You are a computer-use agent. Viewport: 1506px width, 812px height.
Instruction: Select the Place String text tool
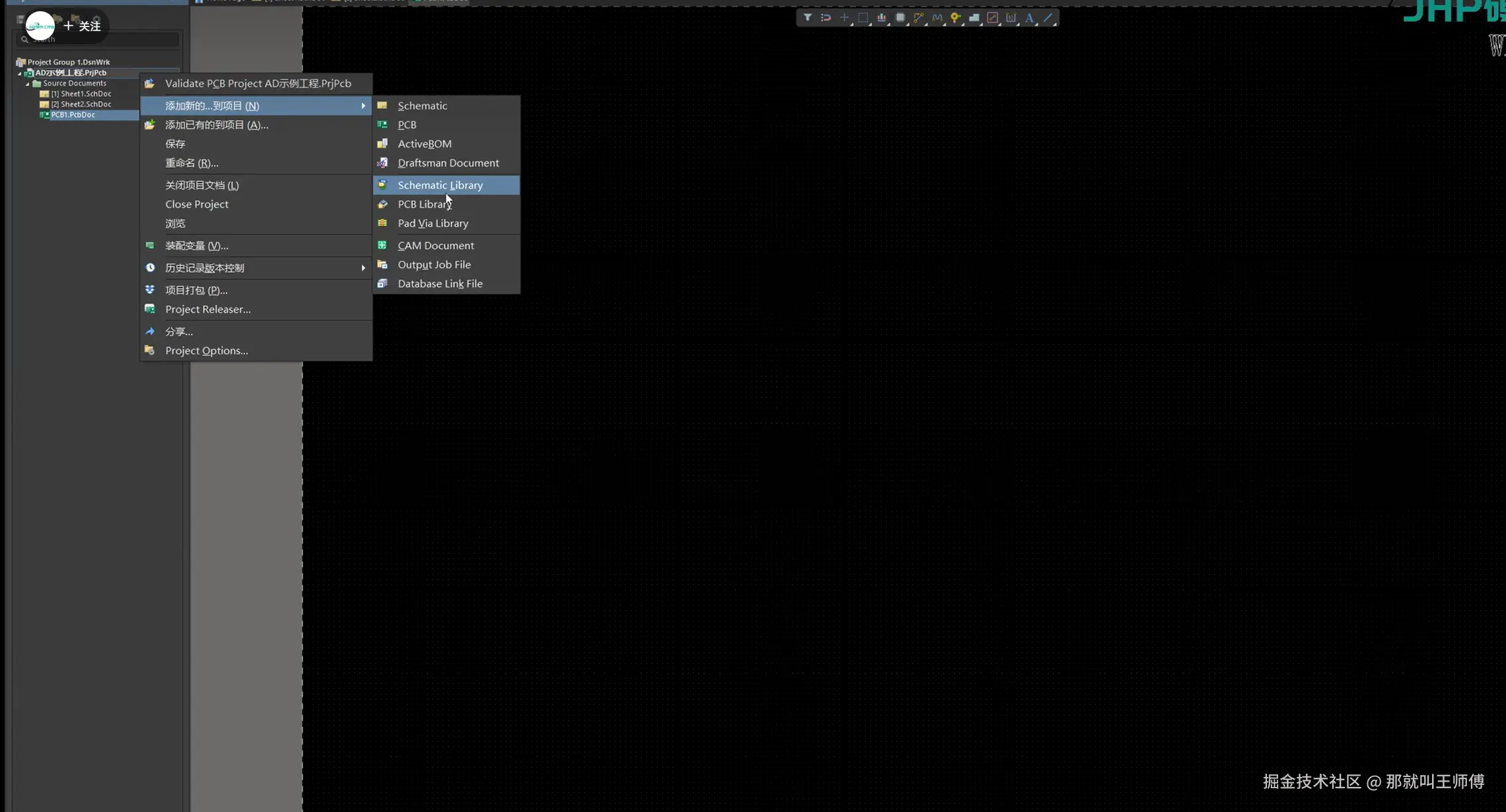click(x=1029, y=18)
